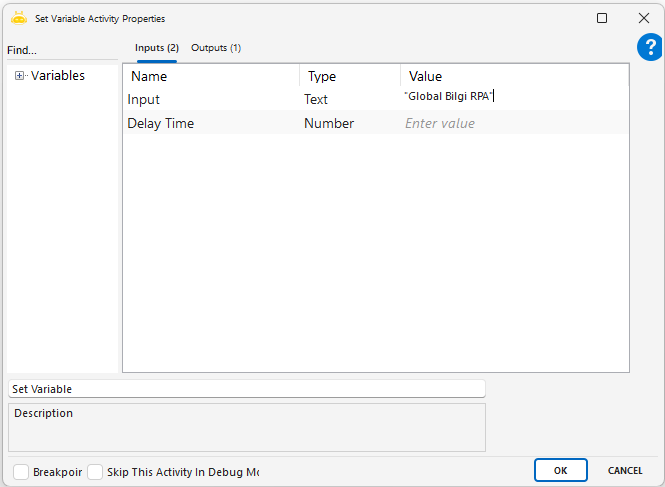The image size is (665, 487).
Task: Click the app logo in title bar
Action: [18, 18]
